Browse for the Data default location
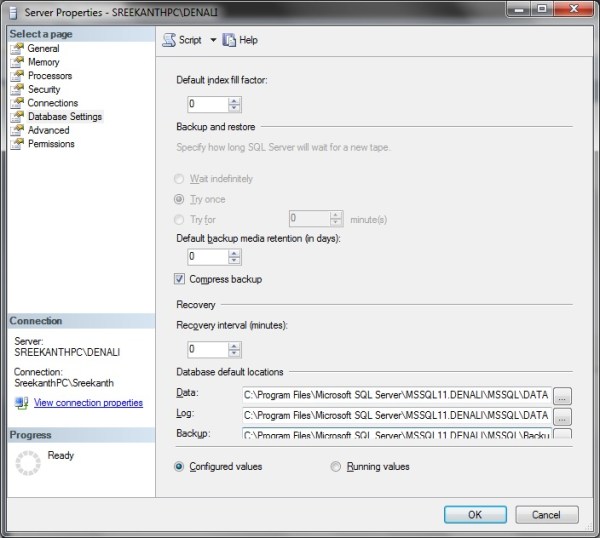Viewport: 600px width, 538px height. [x=563, y=394]
